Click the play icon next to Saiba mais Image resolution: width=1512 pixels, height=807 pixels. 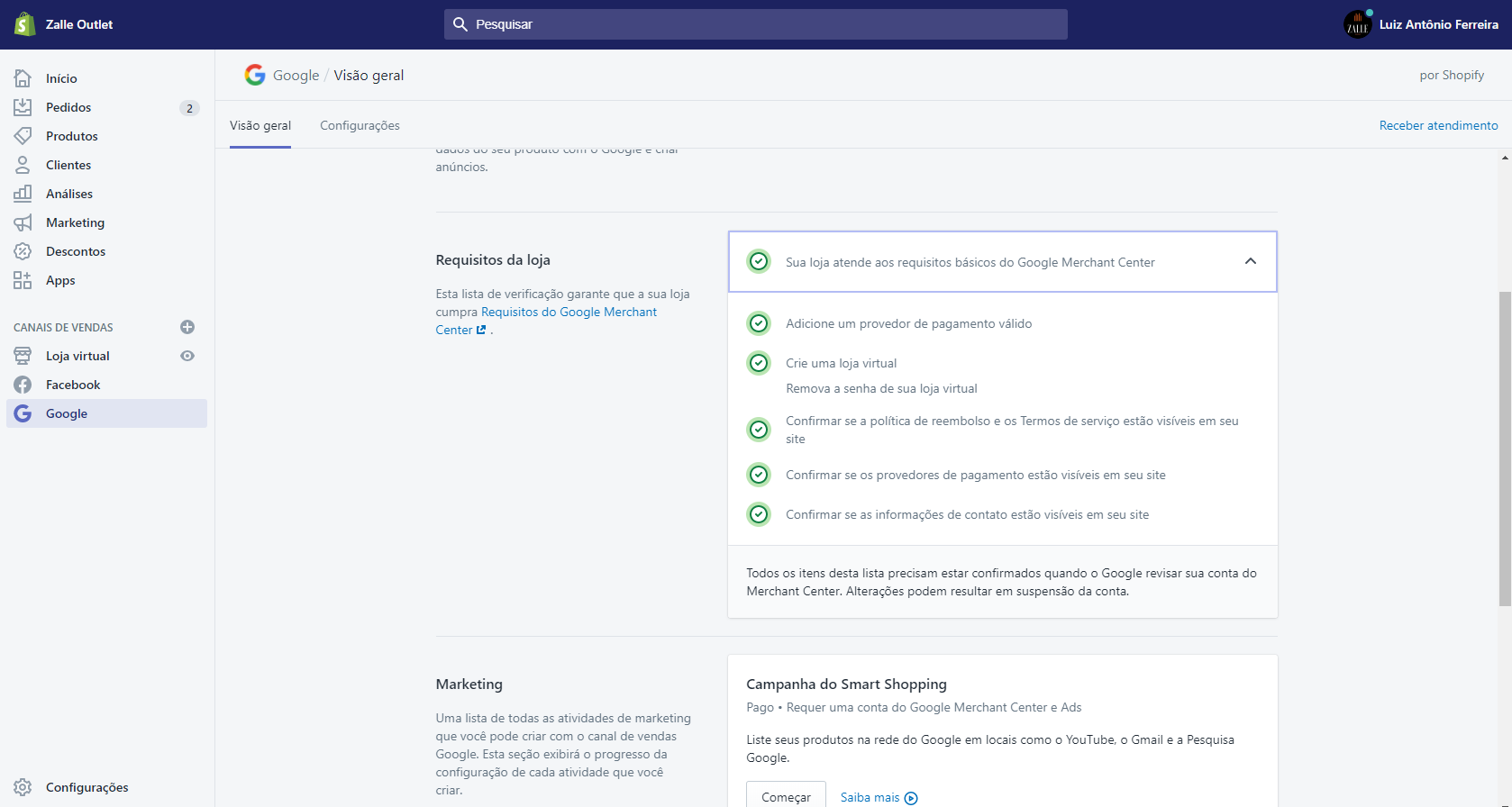pos(911,798)
